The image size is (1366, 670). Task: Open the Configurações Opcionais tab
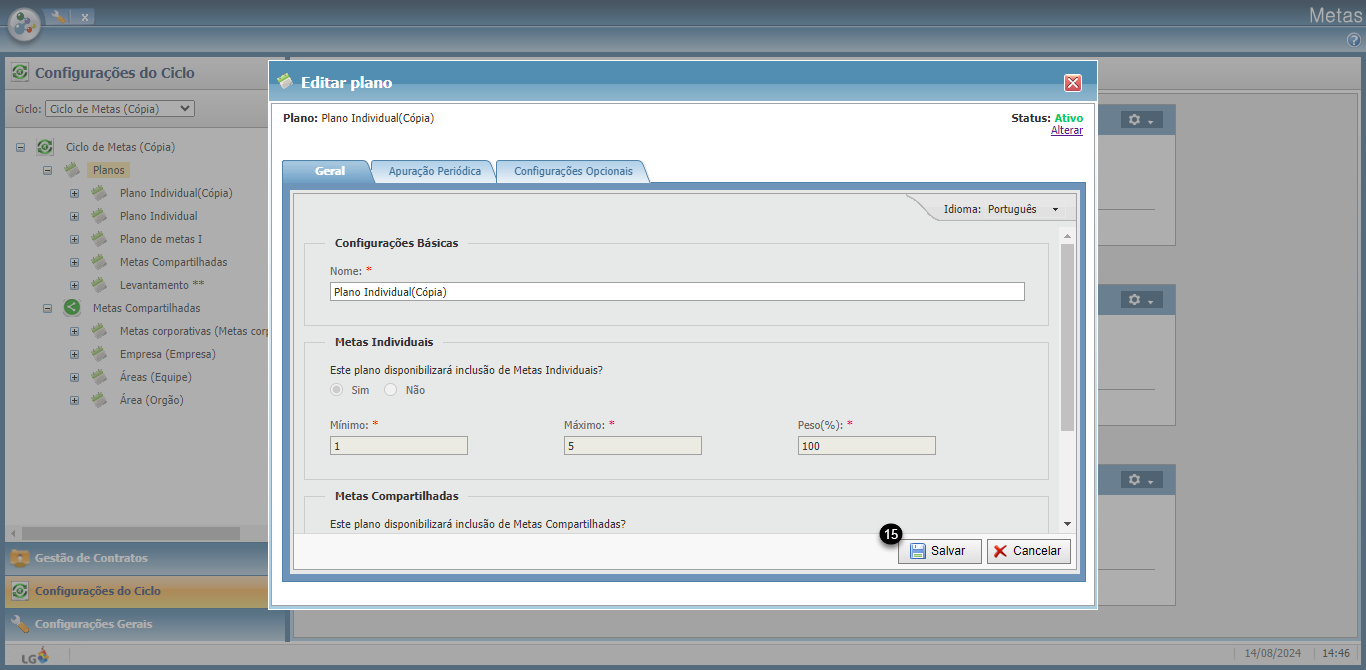573,171
